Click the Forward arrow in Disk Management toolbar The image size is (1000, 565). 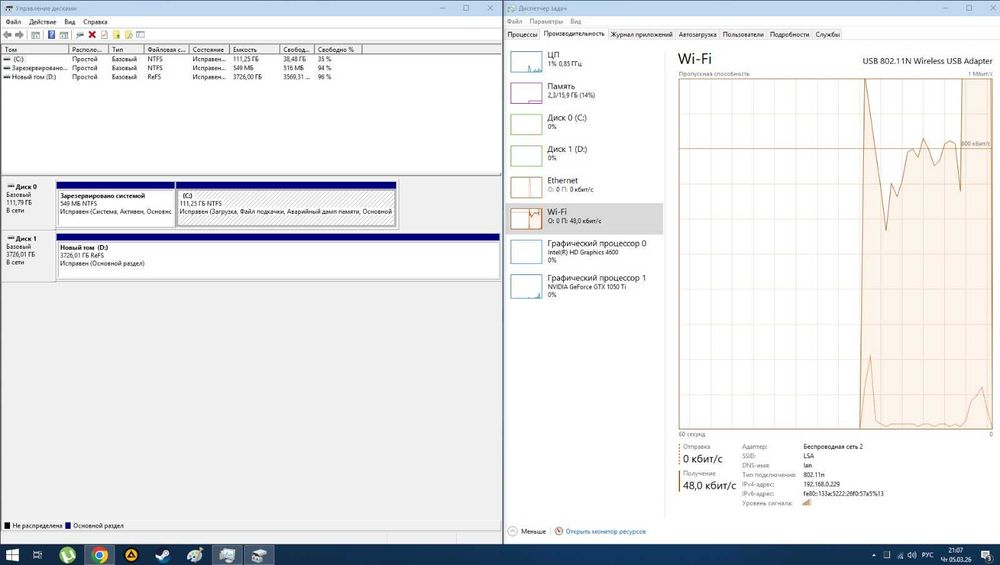click(x=19, y=35)
